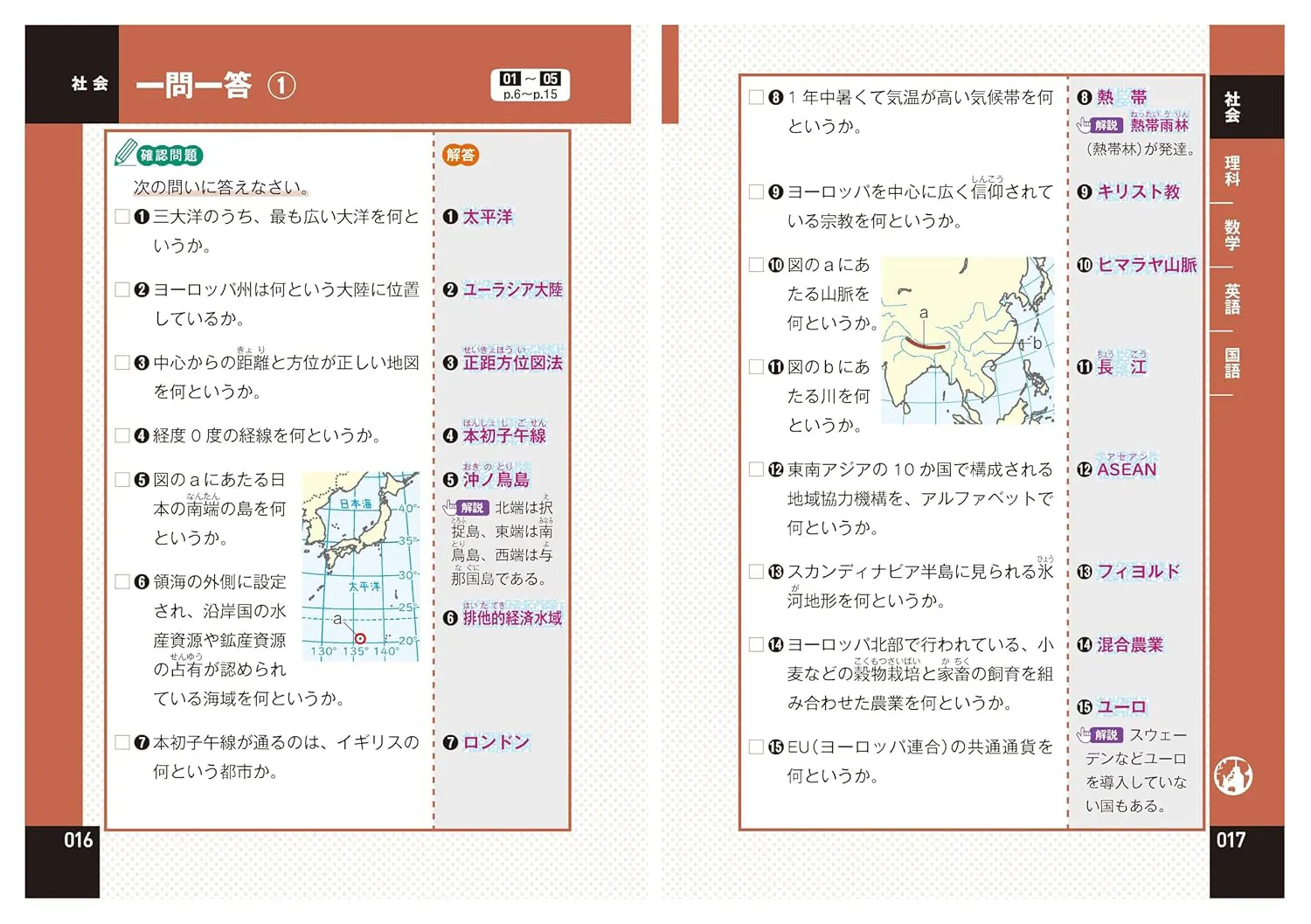The height and width of the screenshot is (924, 1311).
Task: Click the 社会 label in the top-left header
Action: click(x=90, y=83)
